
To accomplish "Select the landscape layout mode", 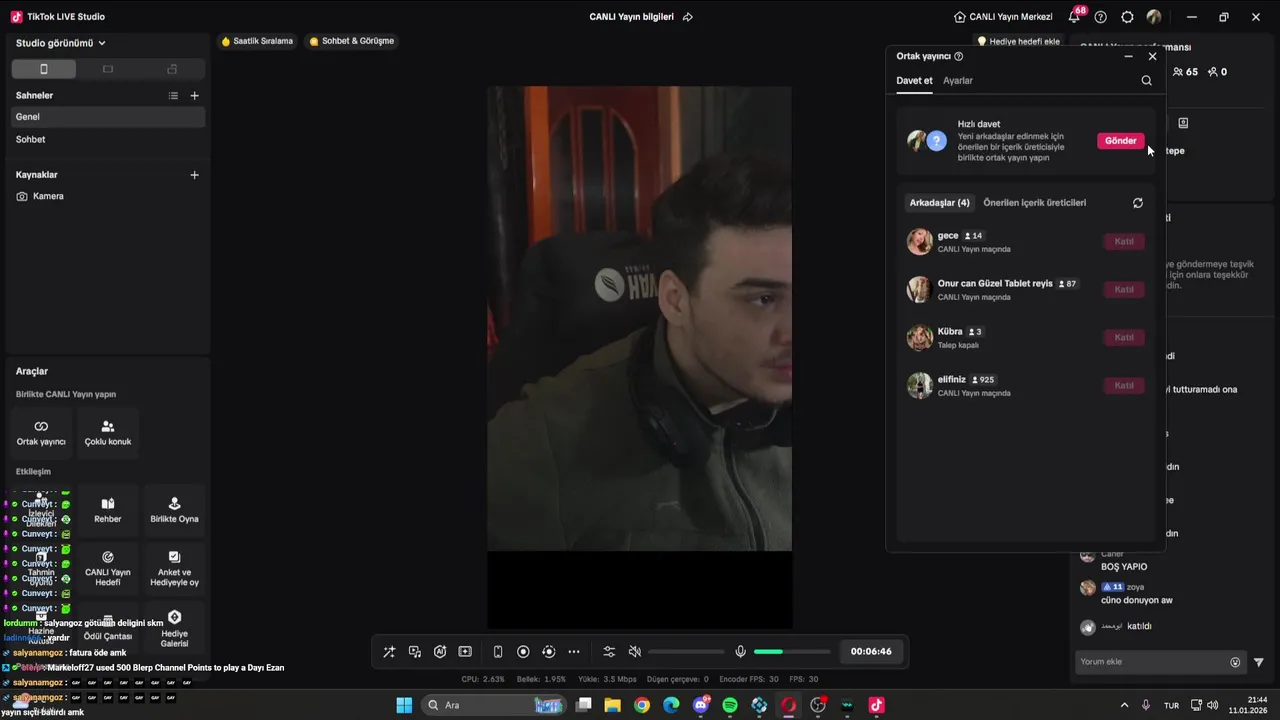I will [x=108, y=69].
